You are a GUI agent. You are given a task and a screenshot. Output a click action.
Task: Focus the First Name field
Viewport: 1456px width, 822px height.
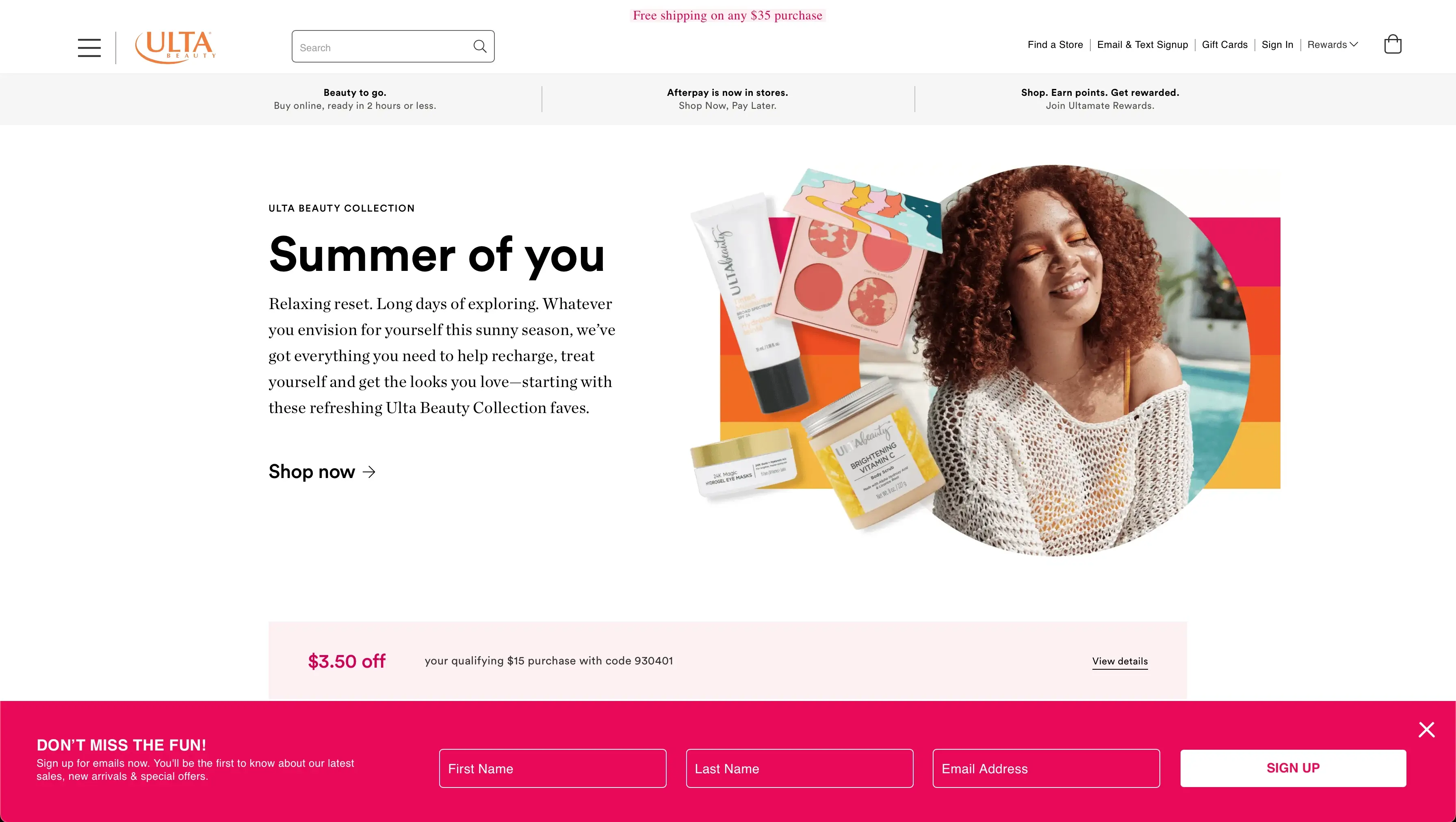coord(553,768)
